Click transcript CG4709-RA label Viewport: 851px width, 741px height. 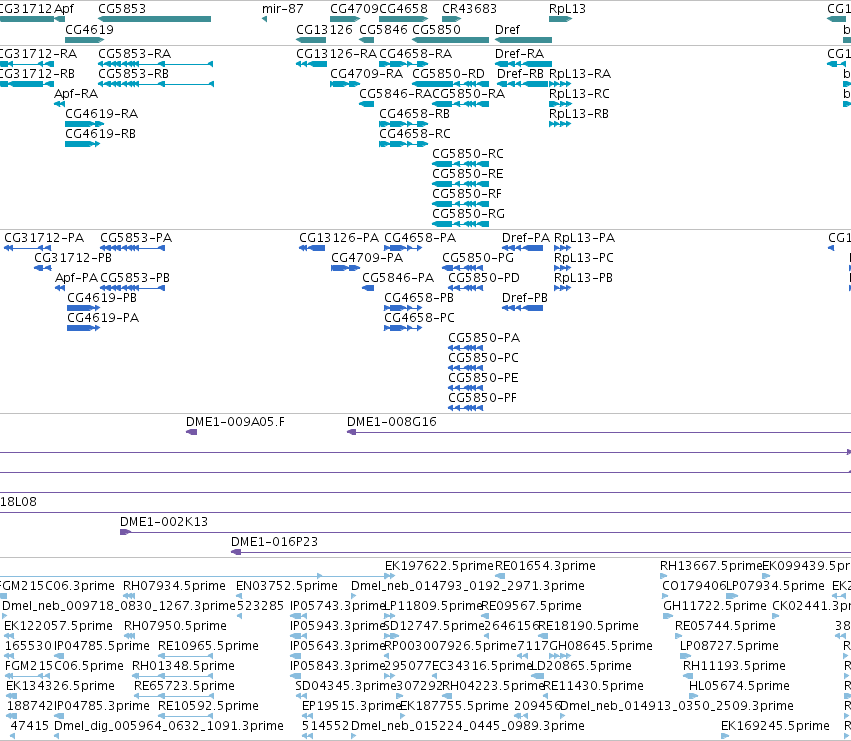[x=367, y=74]
